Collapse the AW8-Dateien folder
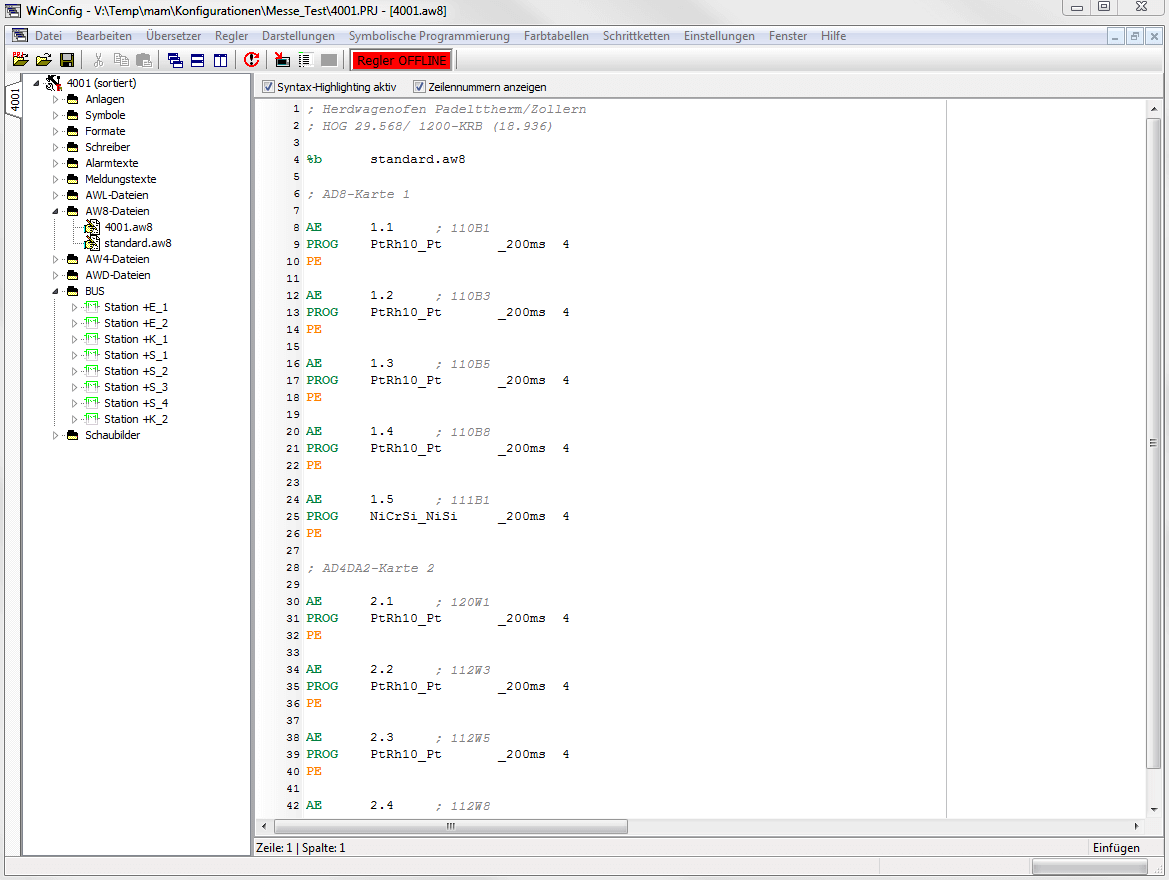 click(55, 212)
